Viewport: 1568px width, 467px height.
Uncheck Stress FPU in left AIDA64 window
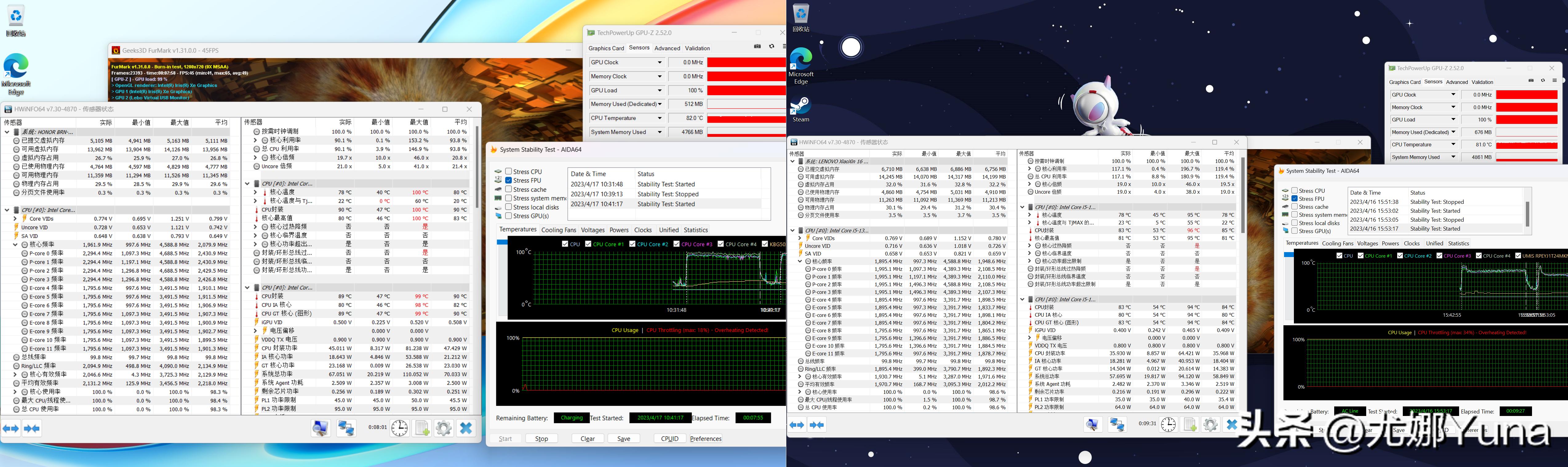click(x=509, y=180)
